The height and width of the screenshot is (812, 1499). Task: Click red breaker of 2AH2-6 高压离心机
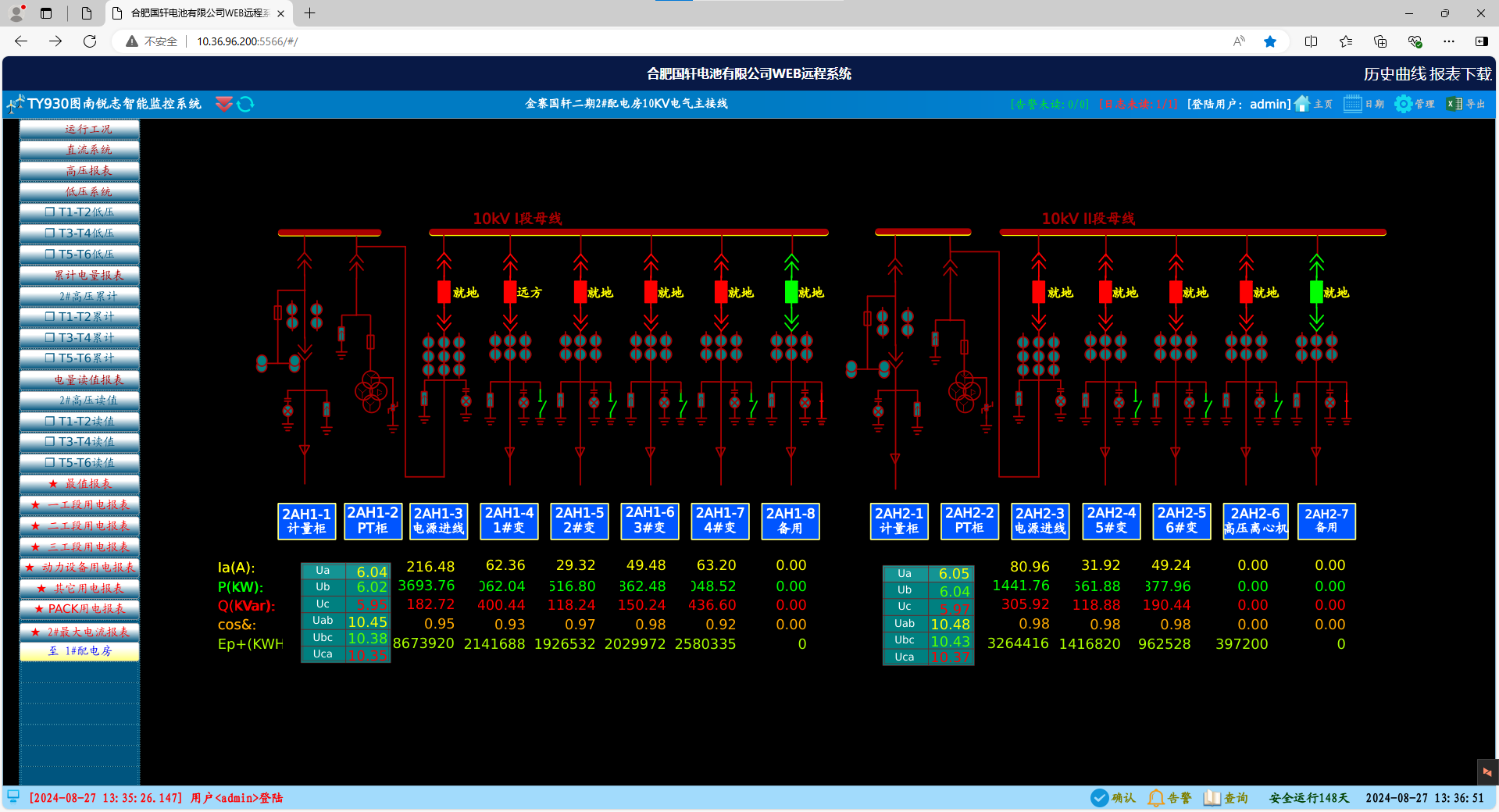click(1246, 292)
